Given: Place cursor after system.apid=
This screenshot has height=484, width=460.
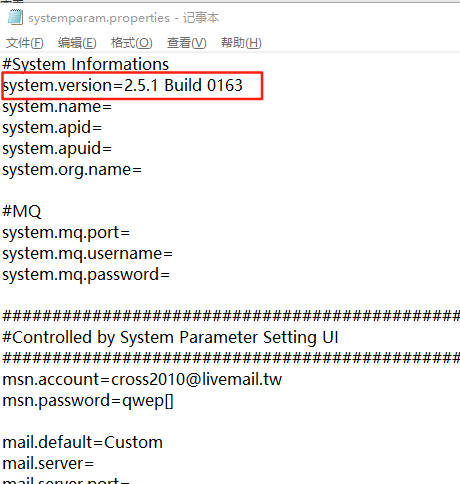Looking at the screenshot, I should [x=103, y=128].
